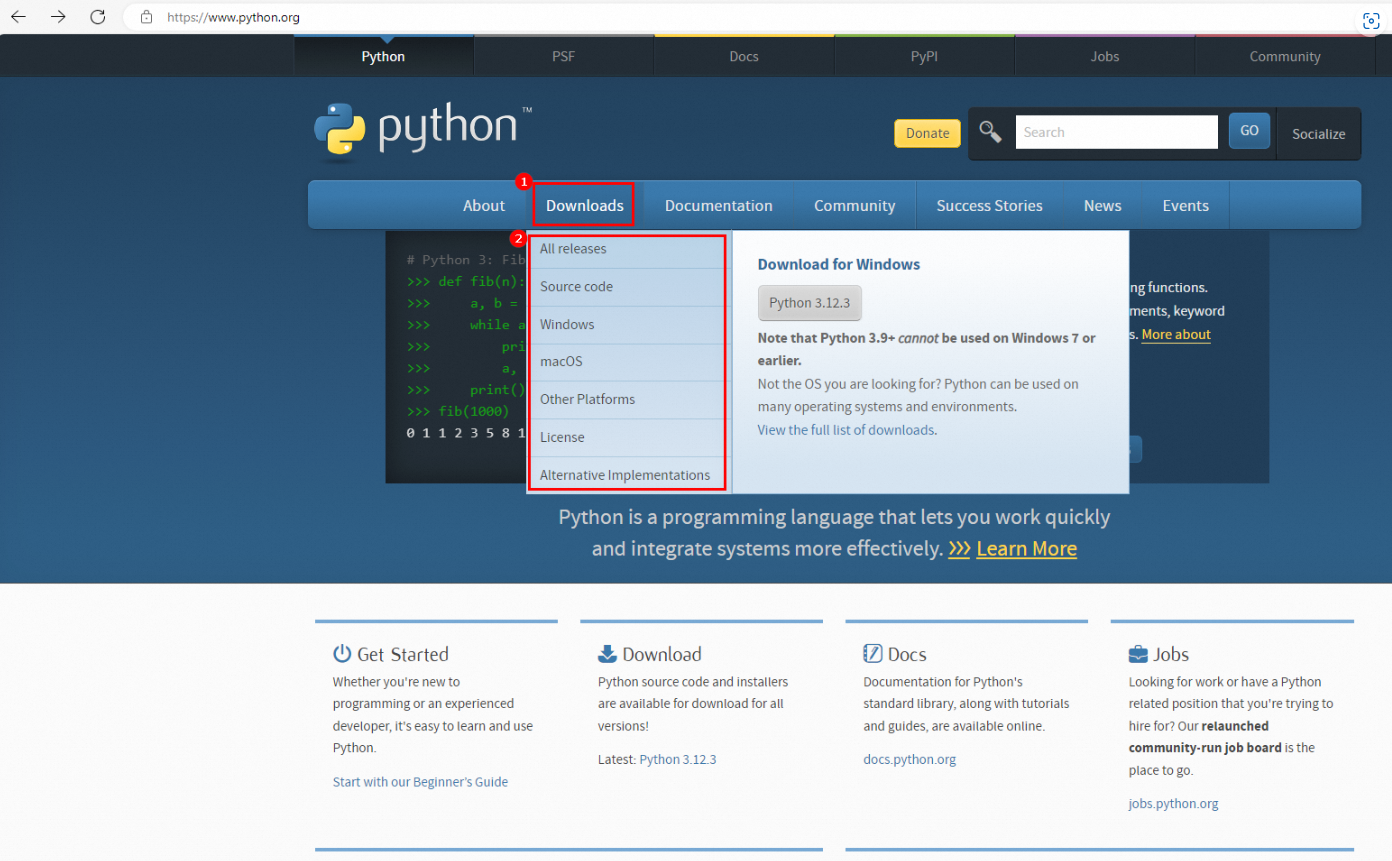Select Source code from Downloads menu

(x=629, y=287)
